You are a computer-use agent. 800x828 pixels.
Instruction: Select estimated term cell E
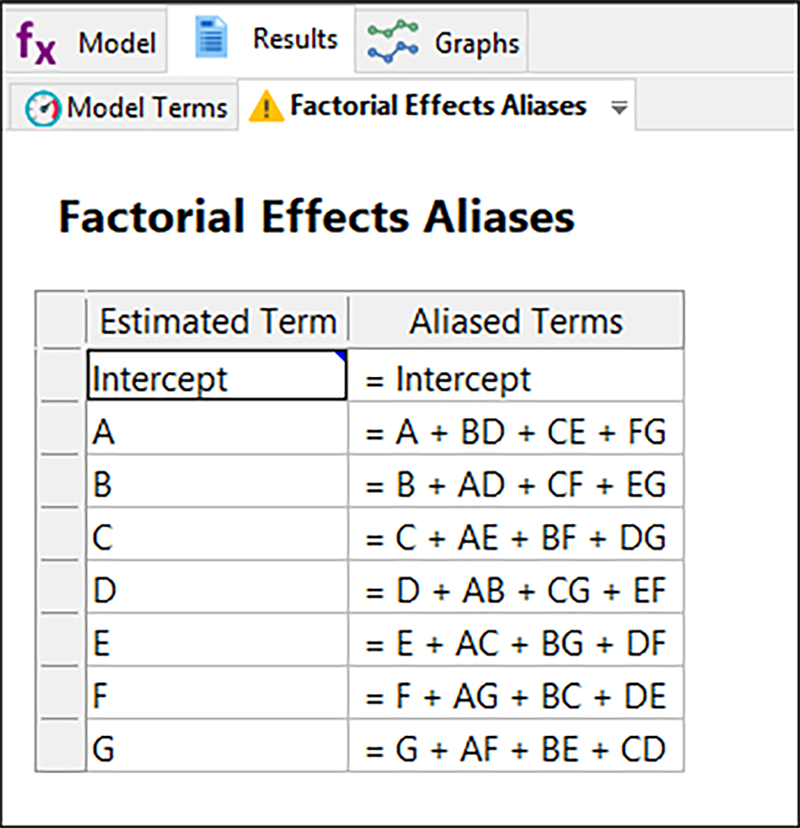click(x=217, y=643)
